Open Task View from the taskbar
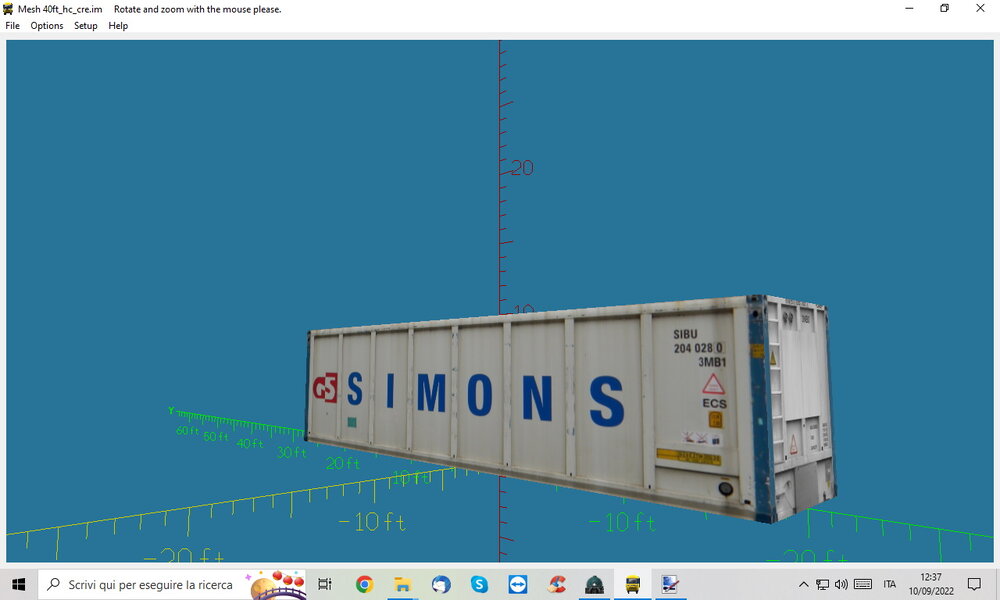Screen dimensions: 1000x600 pyautogui.click(x=325, y=584)
